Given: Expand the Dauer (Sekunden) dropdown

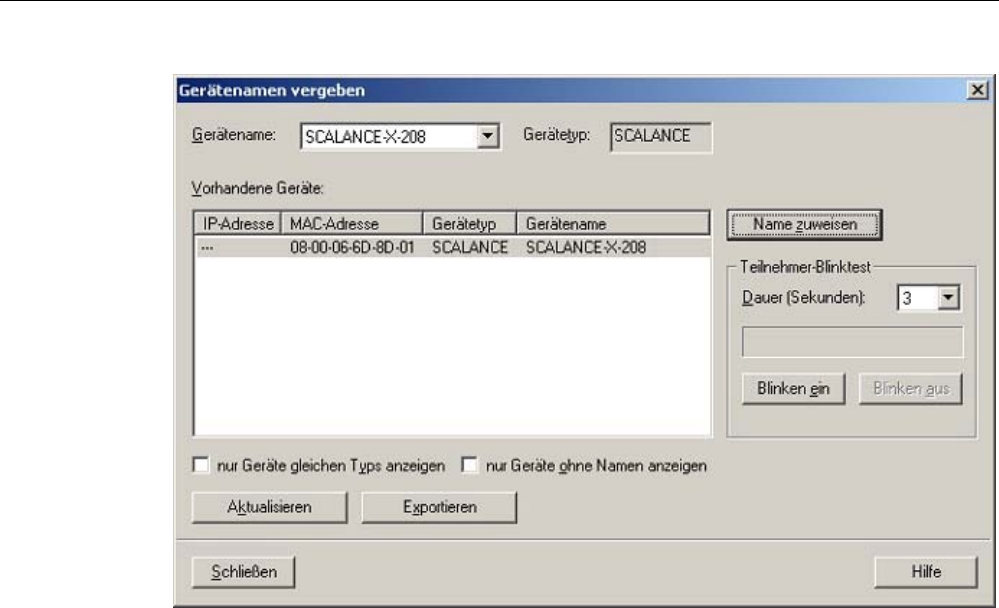Looking at the screenshot, I should tap(948, 298).
